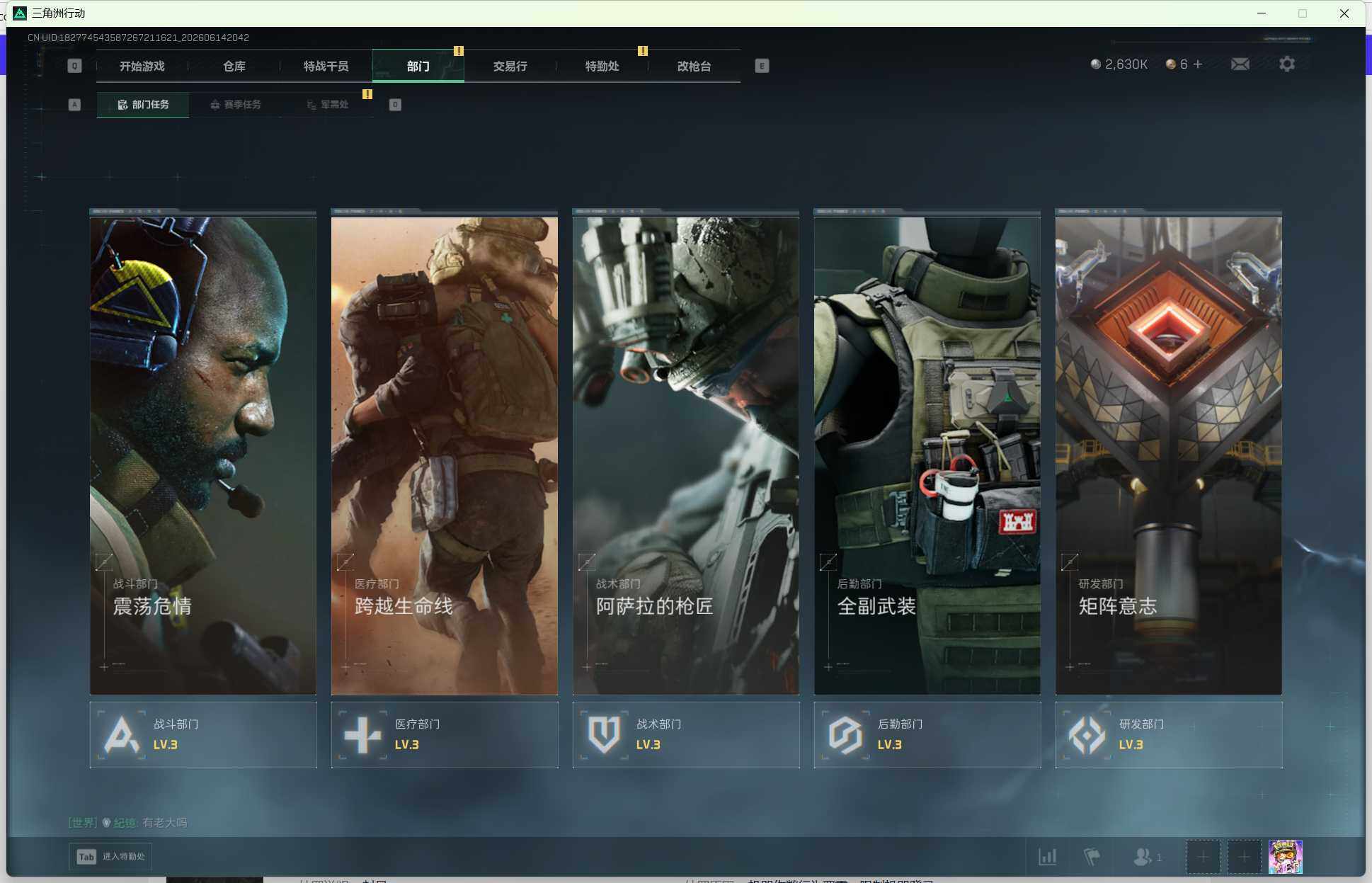
Task: Click the 战斗部门 LV.3 button
Action: point(203,734)
